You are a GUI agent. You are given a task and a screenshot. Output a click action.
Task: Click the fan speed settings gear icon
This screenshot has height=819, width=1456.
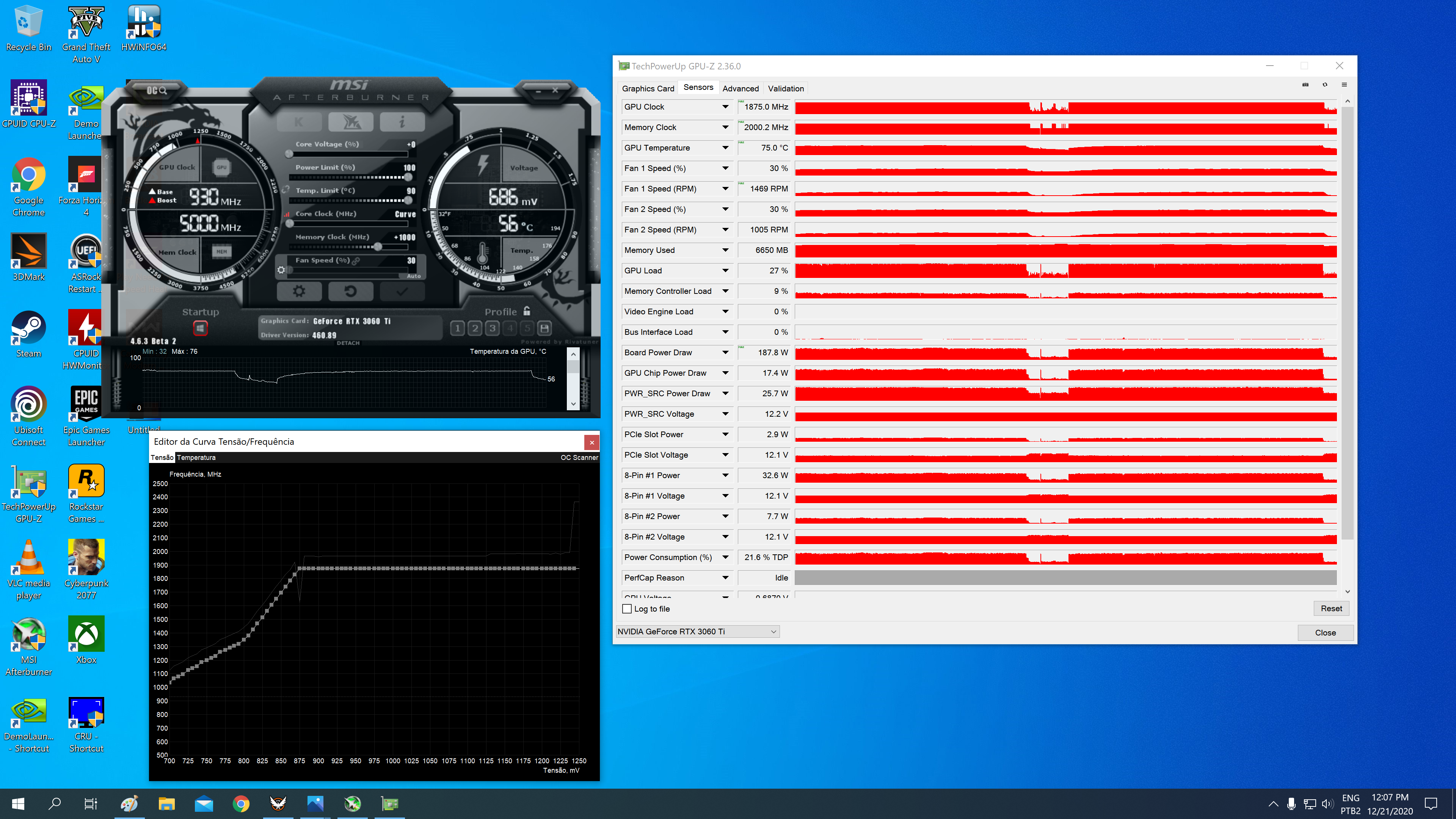281,270
